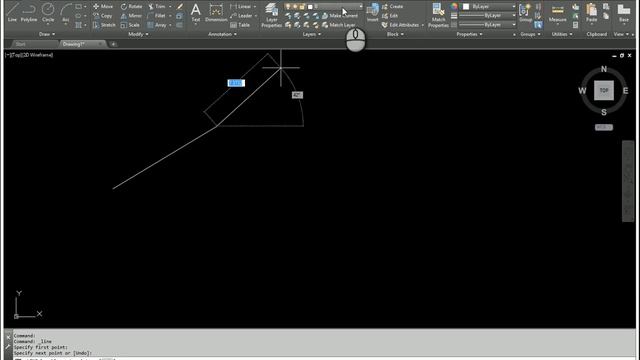Select the Arc tool
Image resolution: width=640 pixels, height=360 pixels.
pos(65,12)
